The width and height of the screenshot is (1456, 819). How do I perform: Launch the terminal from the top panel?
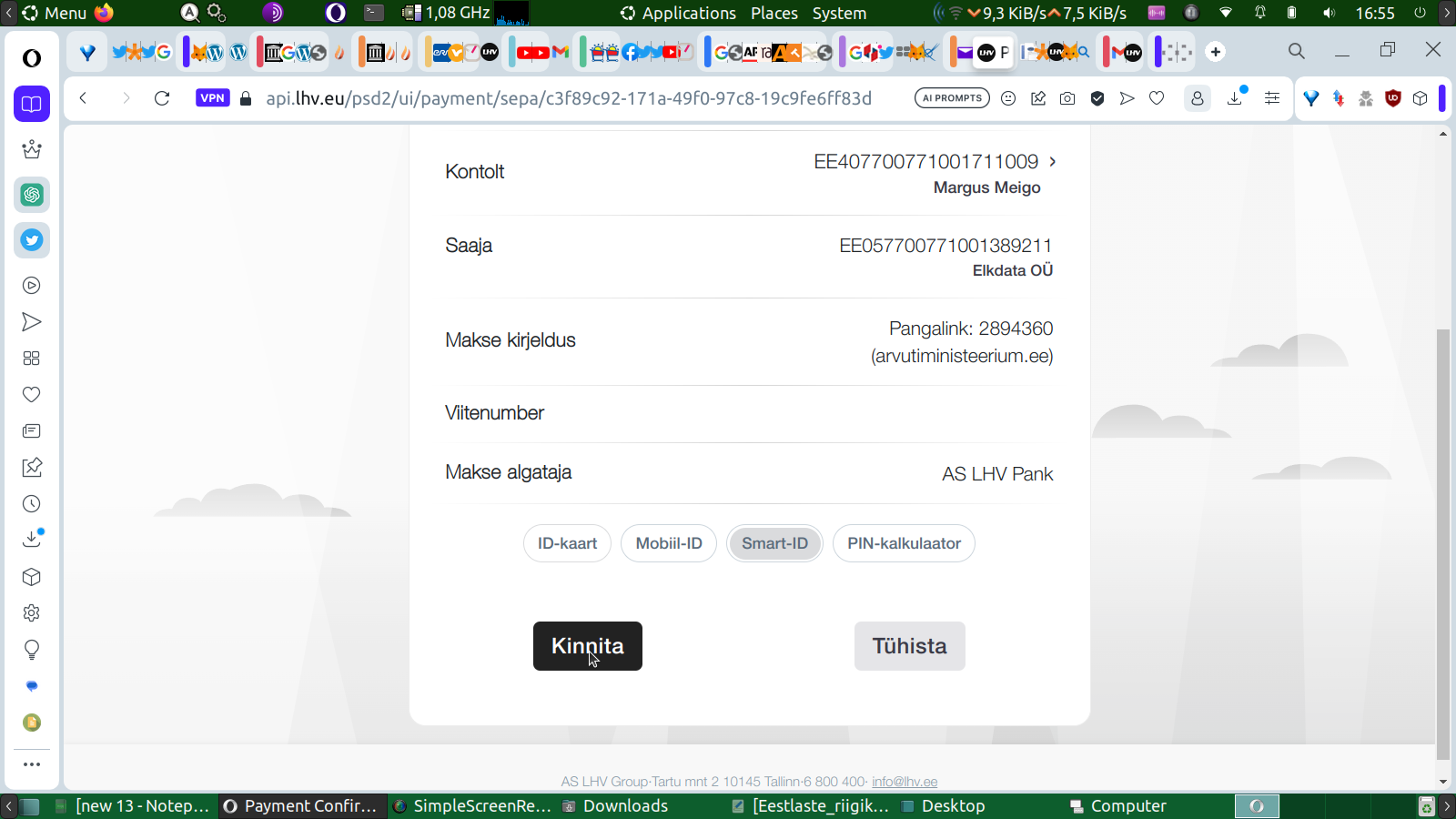374,13
